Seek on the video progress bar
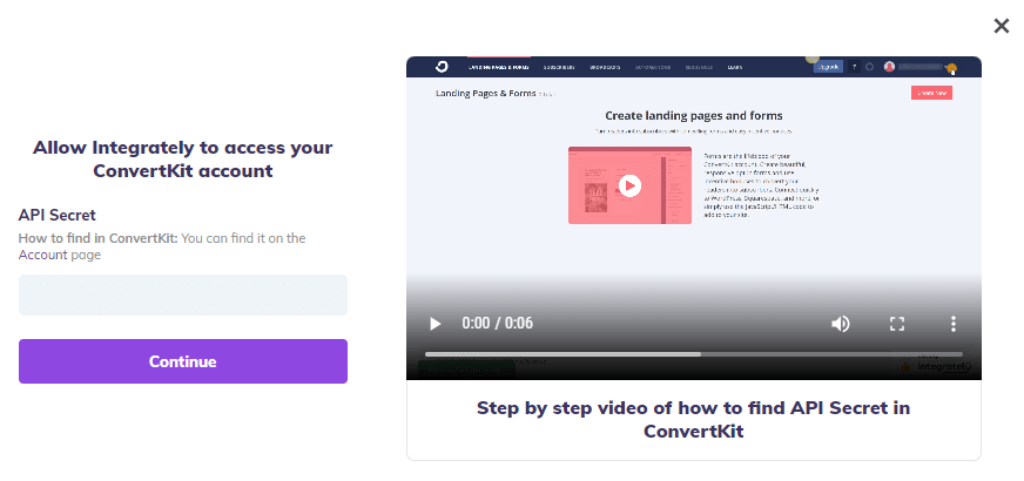 [694, 354]
